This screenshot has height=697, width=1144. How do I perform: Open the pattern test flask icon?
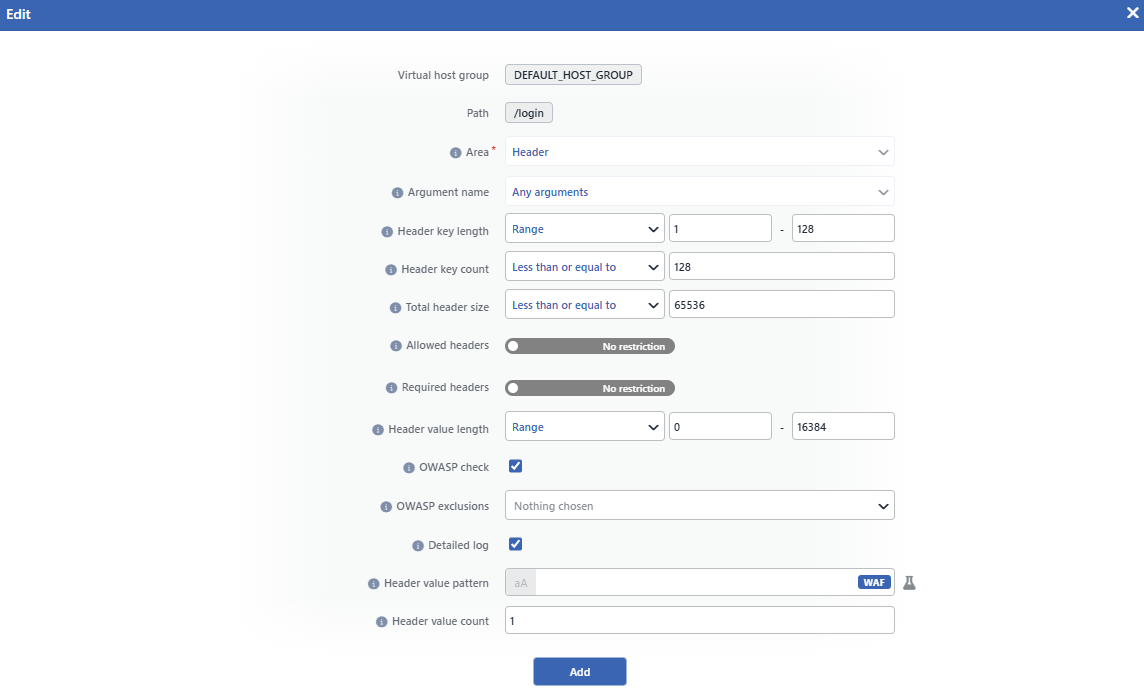click(909, 582)
